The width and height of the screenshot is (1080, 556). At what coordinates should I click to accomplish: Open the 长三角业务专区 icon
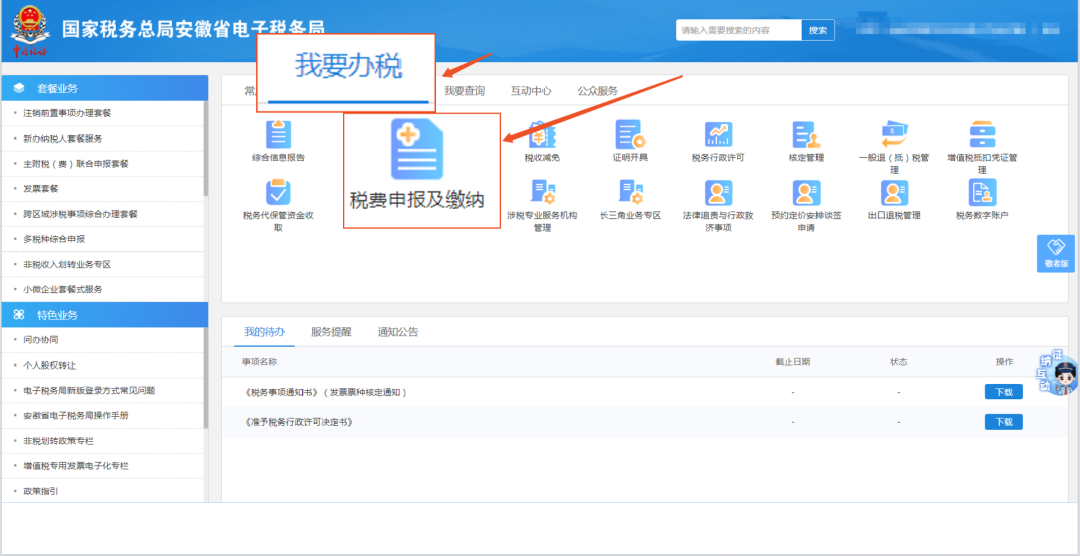[630, 193]
